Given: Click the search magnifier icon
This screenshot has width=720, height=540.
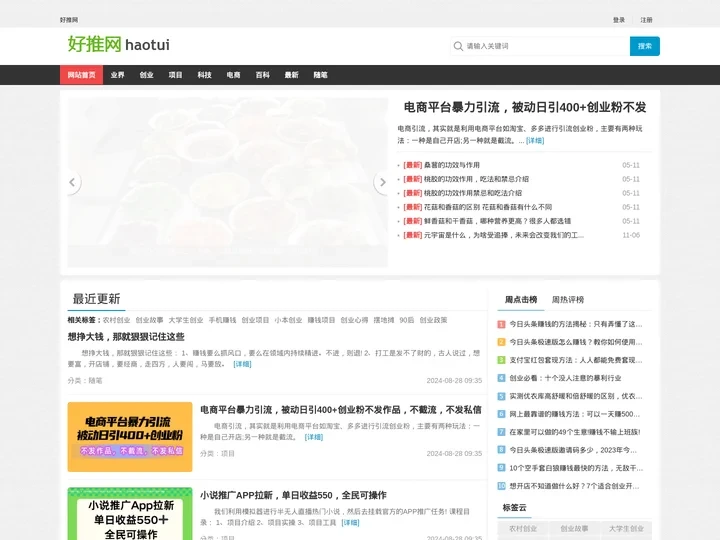Looking at the screenshot, I should point(458,46).
